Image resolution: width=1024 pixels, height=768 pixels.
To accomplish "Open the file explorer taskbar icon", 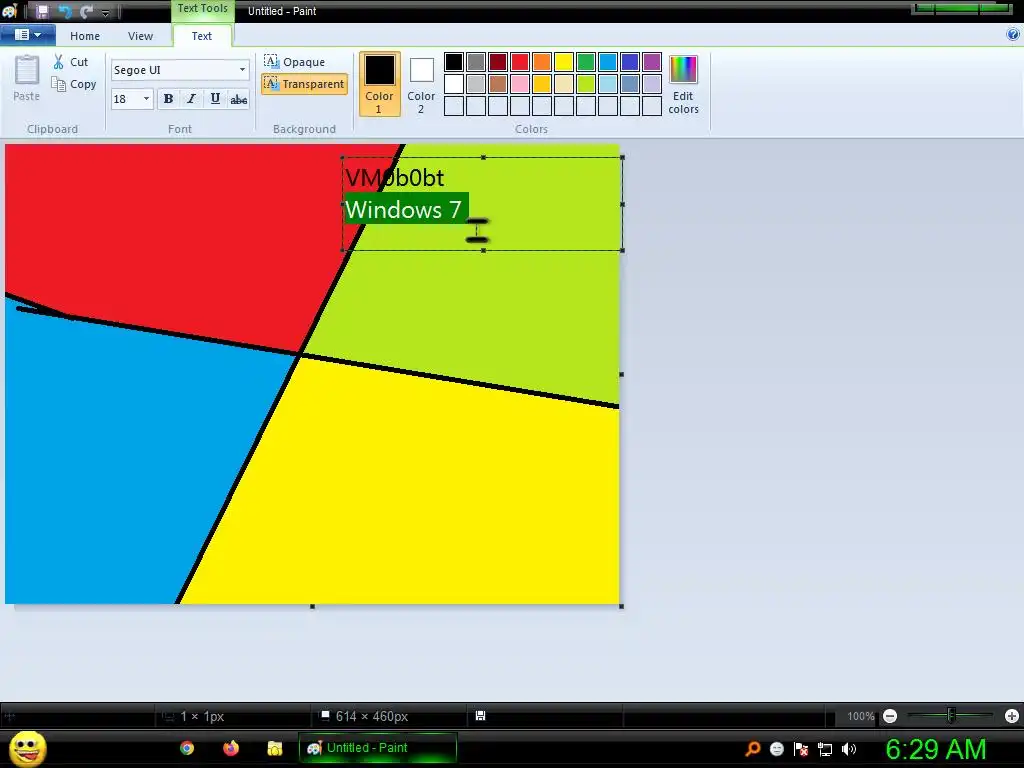I will click(x=274, y=748).
